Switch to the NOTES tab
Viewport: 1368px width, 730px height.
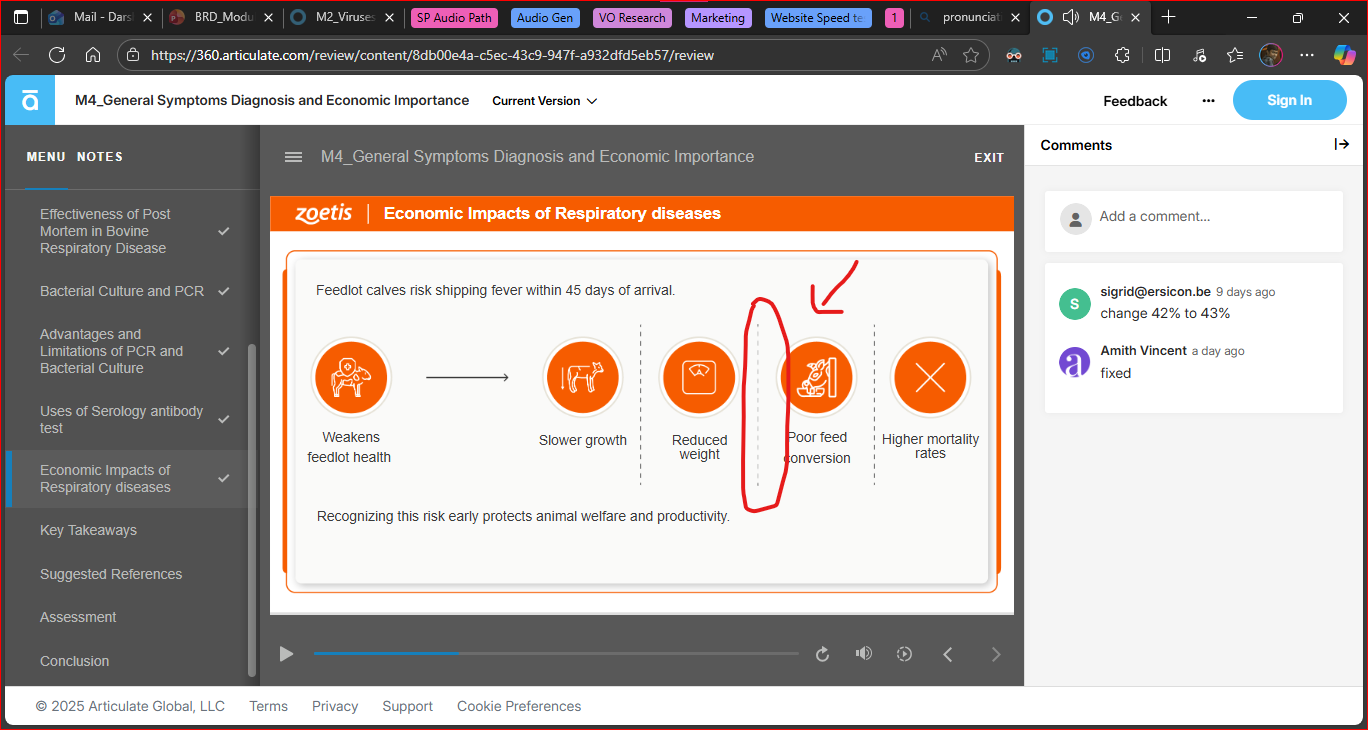(100, 157)
